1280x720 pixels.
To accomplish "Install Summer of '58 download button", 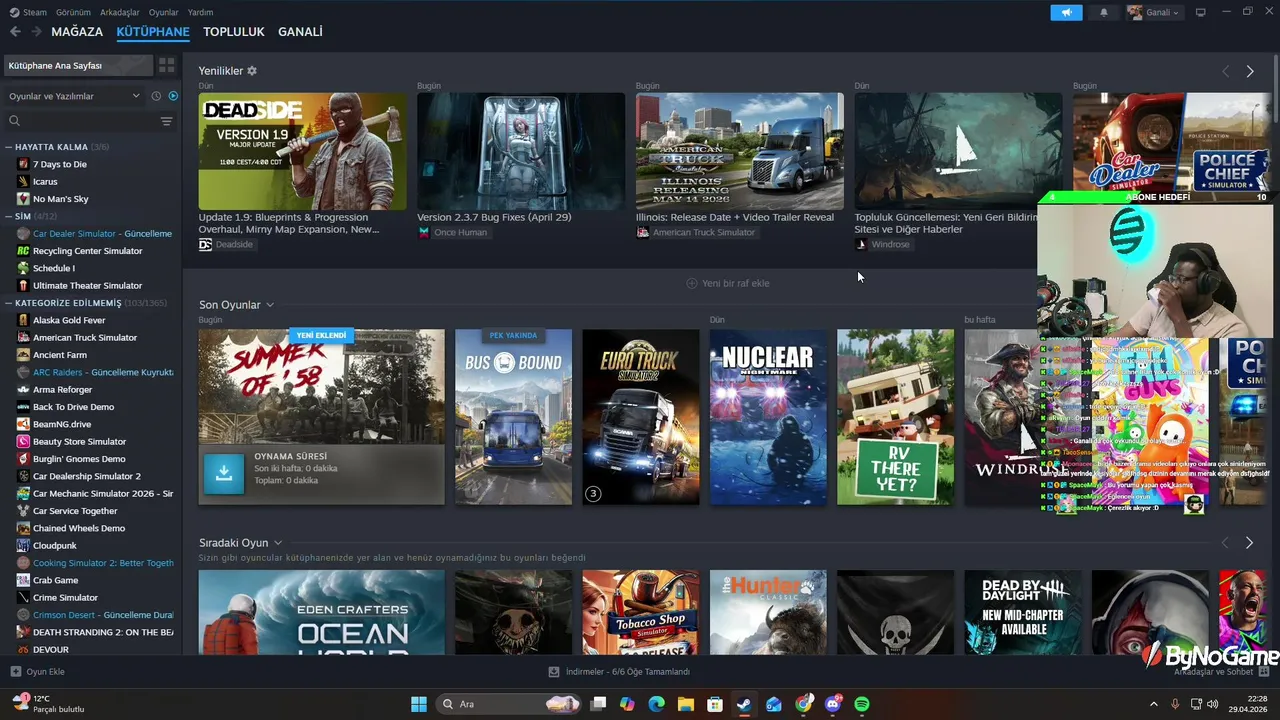I will [x=224, y=474].
